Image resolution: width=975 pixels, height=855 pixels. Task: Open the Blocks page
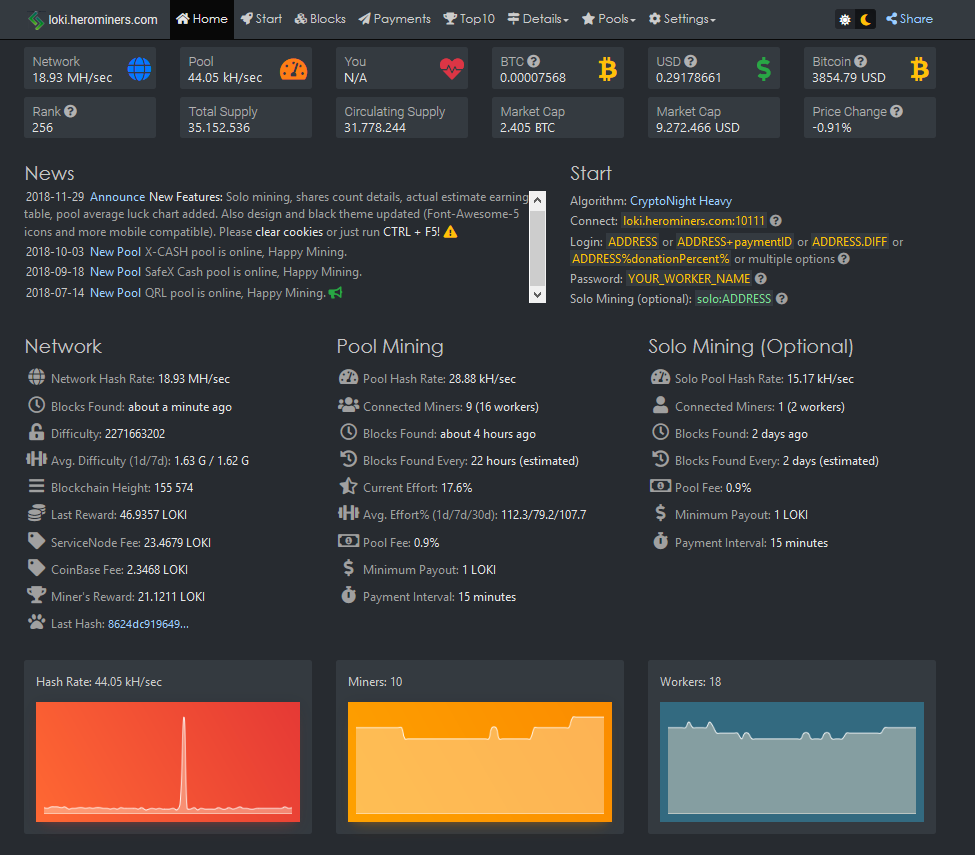320,19
